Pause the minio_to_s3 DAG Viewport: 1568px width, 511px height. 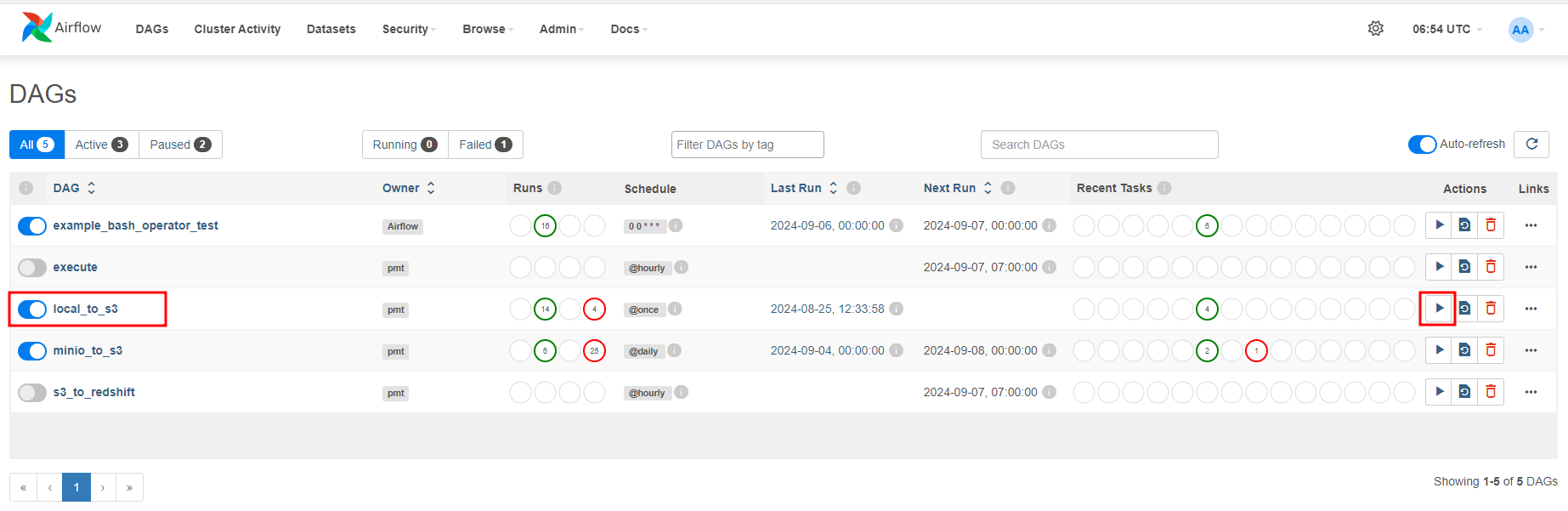pos(32,350)
